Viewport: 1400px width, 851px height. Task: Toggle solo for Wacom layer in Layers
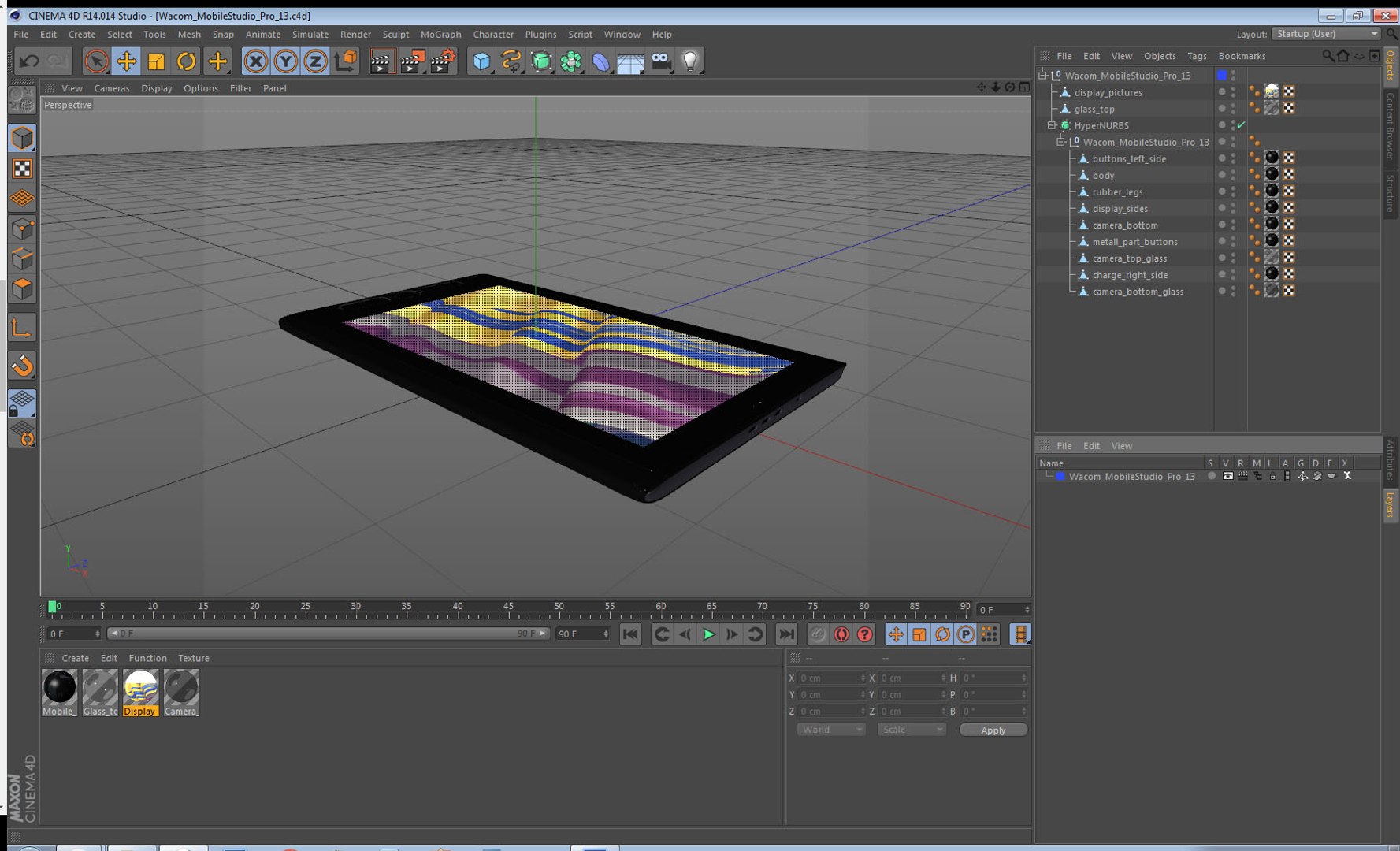pos(1211,476)
